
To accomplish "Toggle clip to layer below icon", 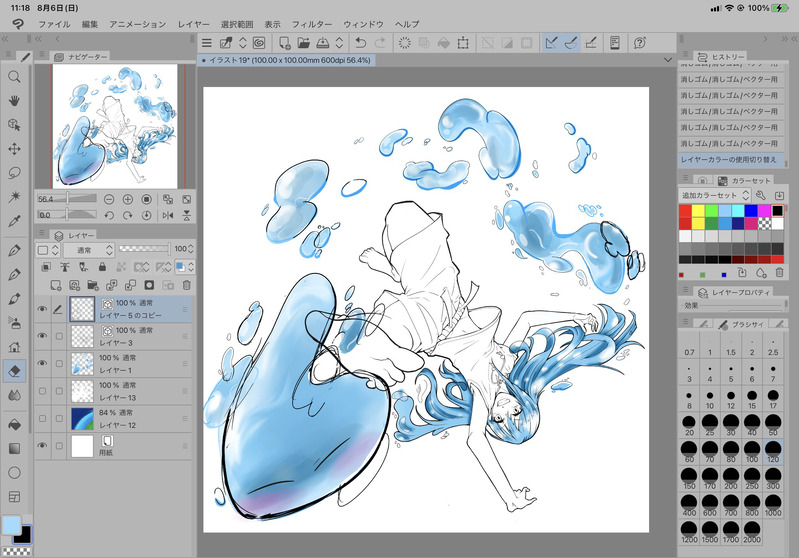I will (46, 267).
